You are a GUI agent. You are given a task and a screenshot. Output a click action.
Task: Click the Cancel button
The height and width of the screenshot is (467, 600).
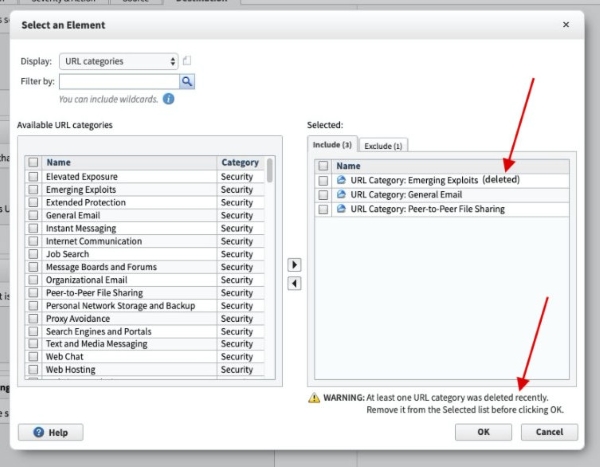coord(549,432)
